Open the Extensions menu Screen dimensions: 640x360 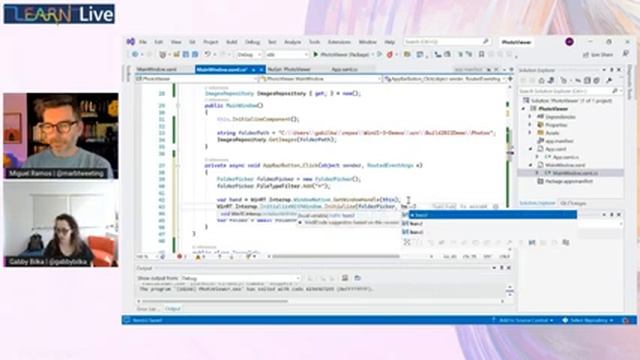tap(339, 42)
